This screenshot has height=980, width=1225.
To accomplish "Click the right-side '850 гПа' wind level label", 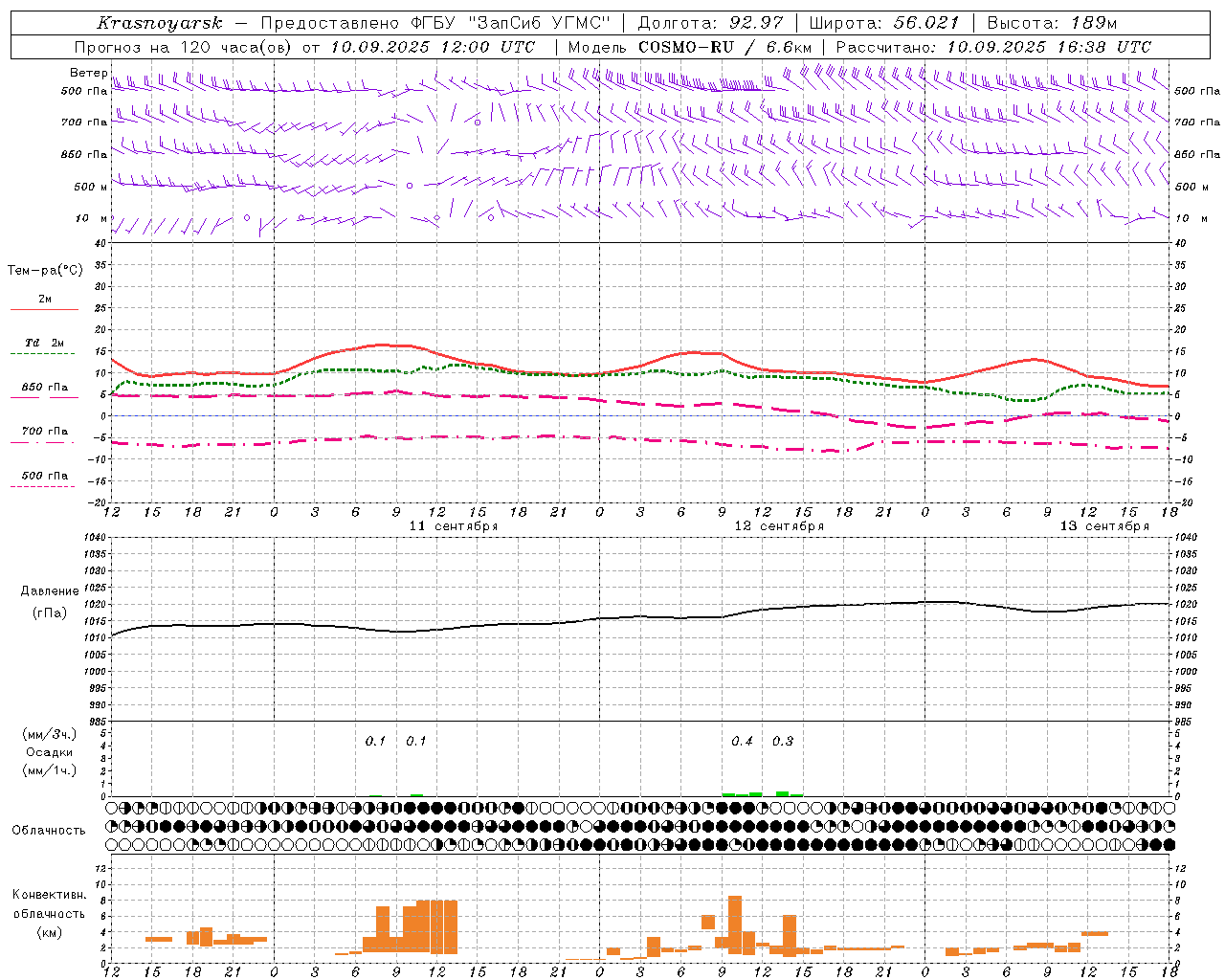I will point(1197,154).
